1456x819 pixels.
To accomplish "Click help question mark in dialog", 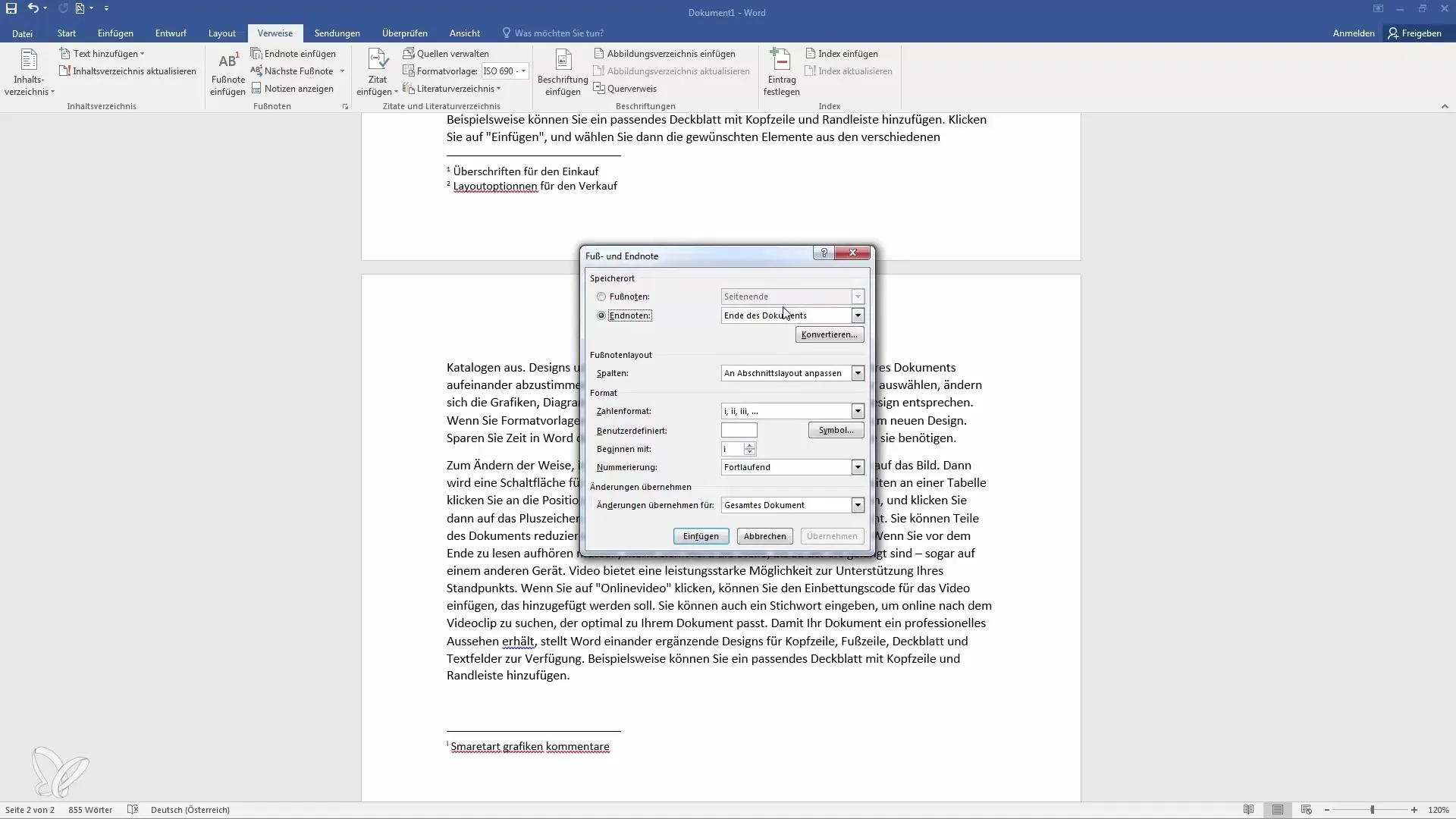I will point(824,253).
